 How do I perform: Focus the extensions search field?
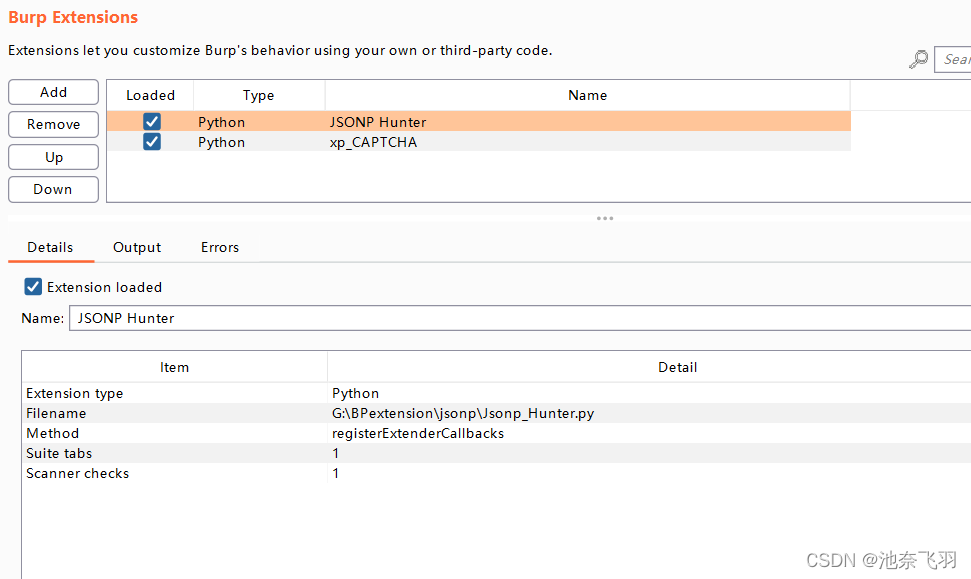pos(952,59)
